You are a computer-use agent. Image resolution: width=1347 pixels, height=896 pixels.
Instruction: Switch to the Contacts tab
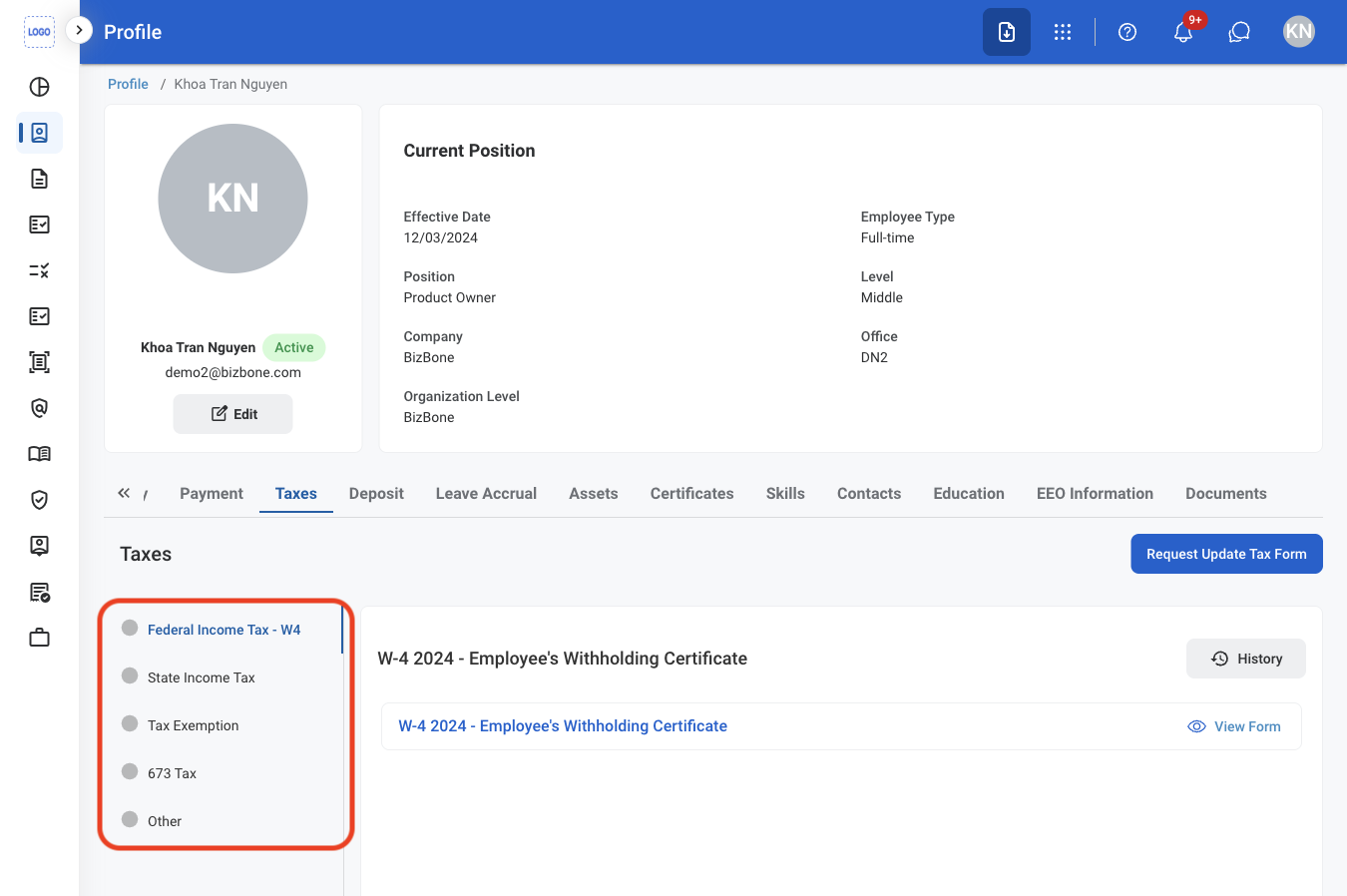869,494
